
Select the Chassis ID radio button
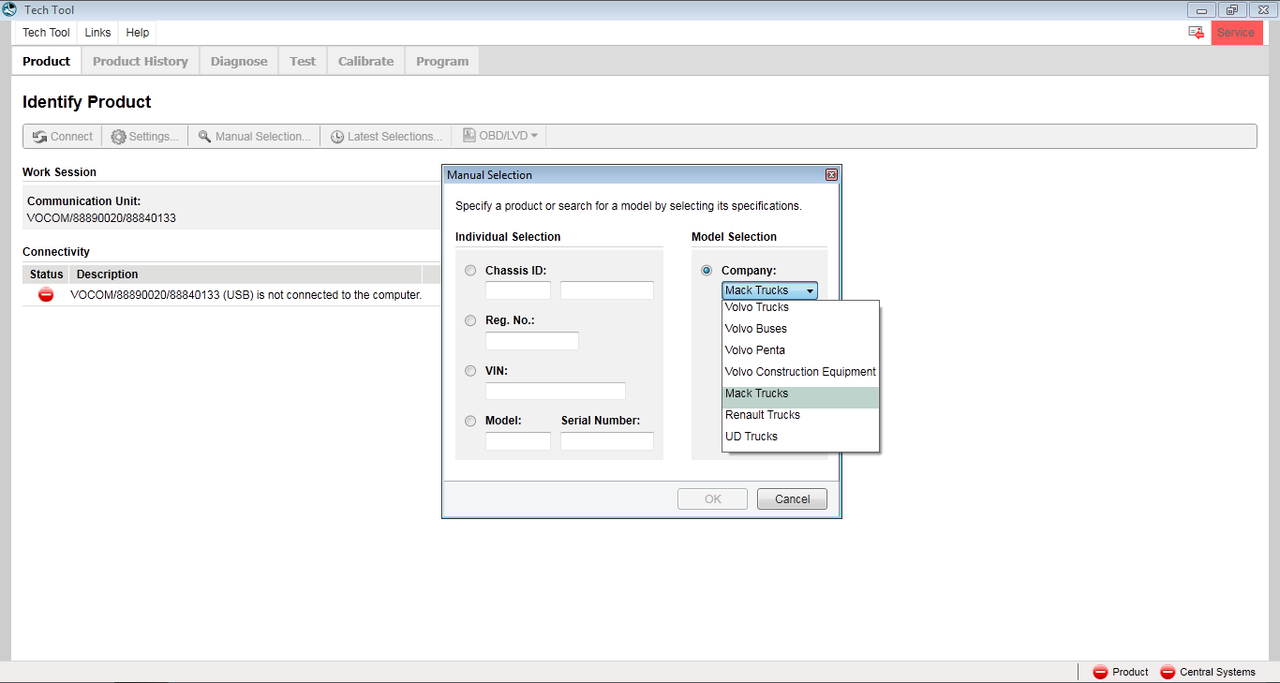(x=471, y=271)
